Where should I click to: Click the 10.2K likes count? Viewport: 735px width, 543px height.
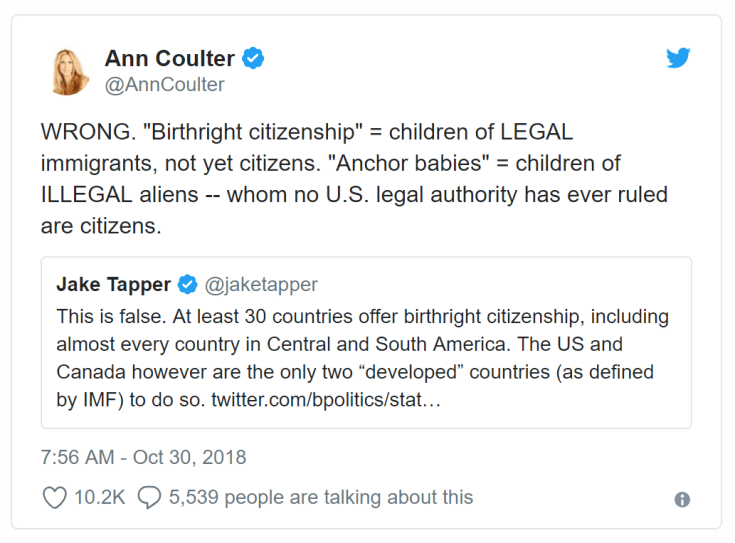click(x=97, y=497)
